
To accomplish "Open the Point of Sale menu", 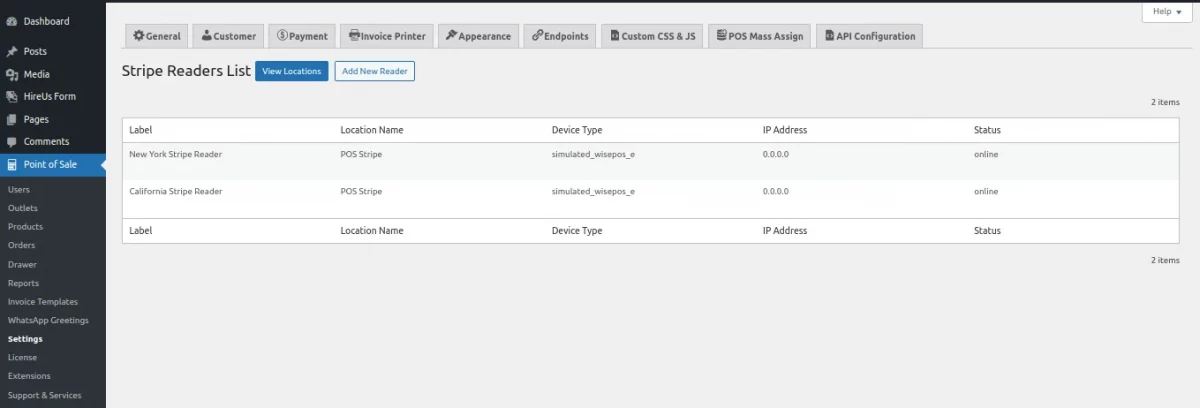I will pyautogui.click(x=53, y=165).
